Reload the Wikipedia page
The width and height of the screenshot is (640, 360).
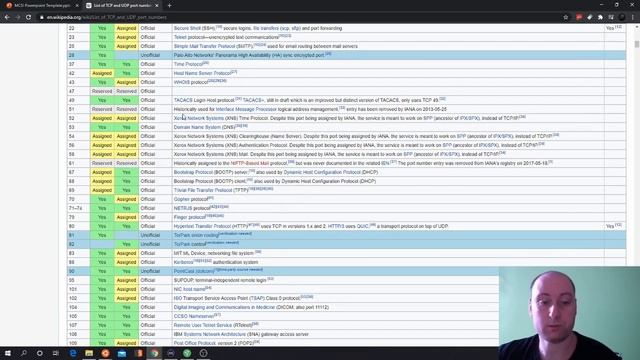(28, 17)
